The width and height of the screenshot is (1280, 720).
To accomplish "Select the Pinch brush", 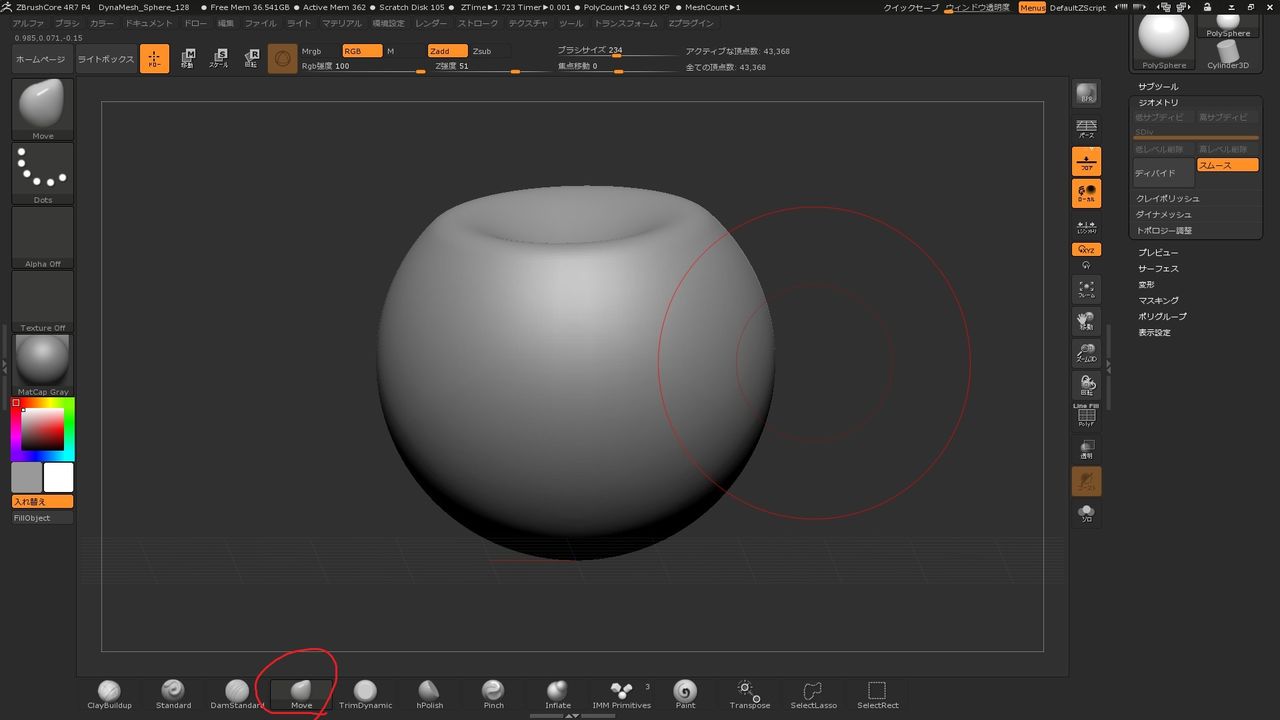I will [493, 692].
